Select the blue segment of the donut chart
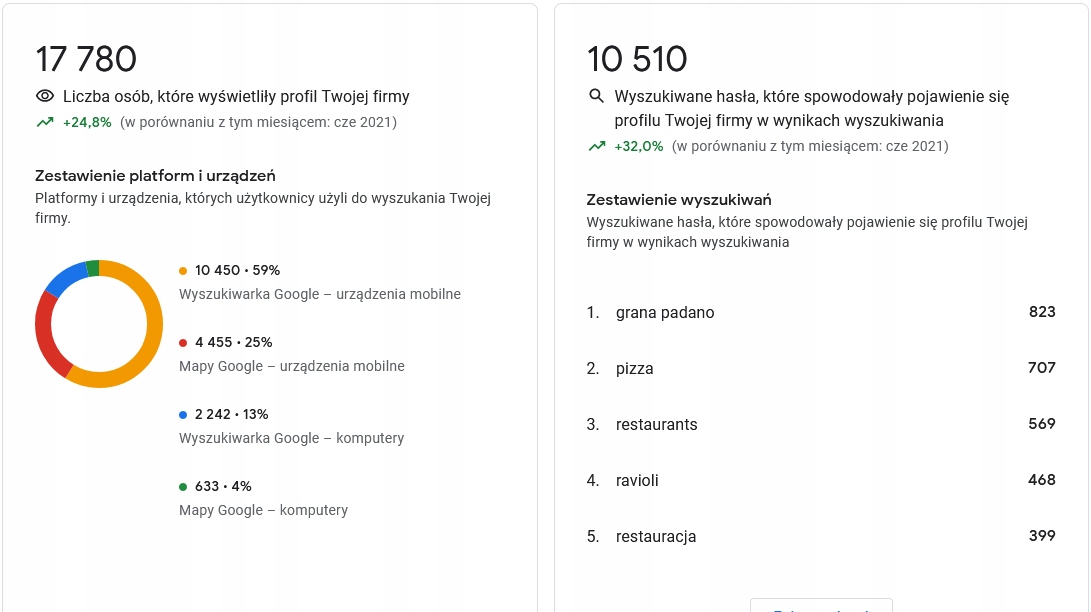Viewport: 1091px width, 612px height. [x=65, y=279]
